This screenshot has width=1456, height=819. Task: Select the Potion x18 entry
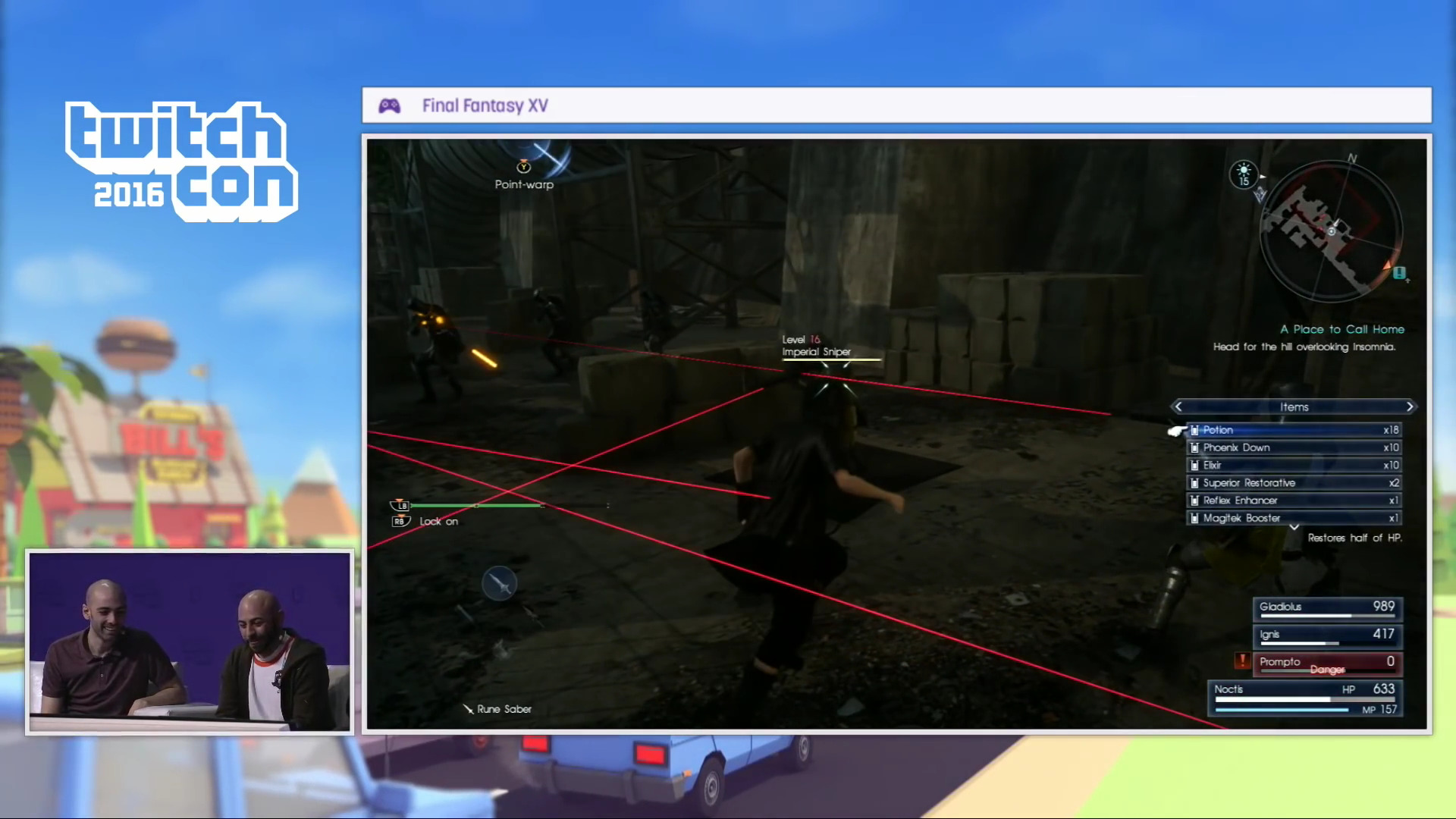point(1294,430)
